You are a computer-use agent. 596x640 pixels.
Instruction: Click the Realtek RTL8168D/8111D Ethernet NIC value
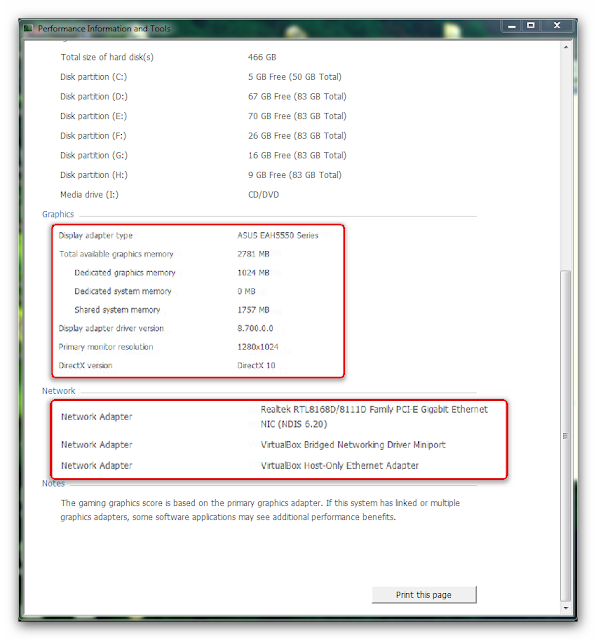(374, 417)
